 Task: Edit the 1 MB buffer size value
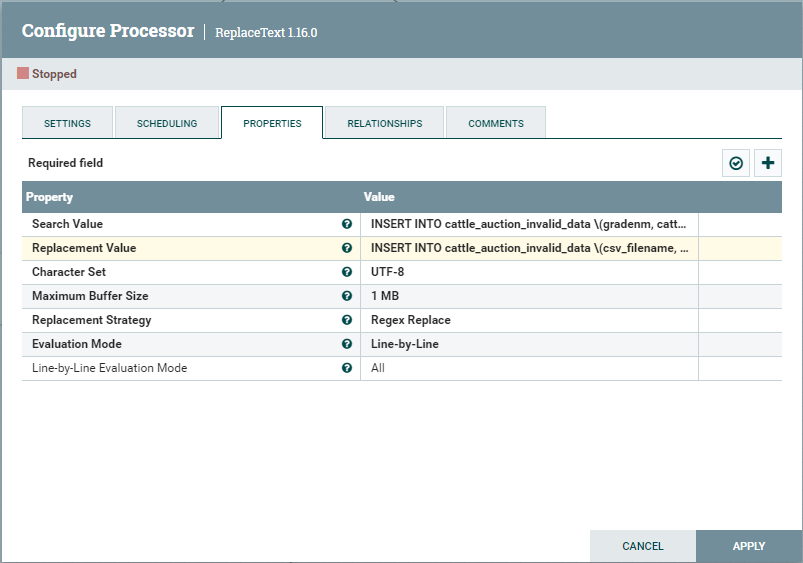click(x=385, y=296)
